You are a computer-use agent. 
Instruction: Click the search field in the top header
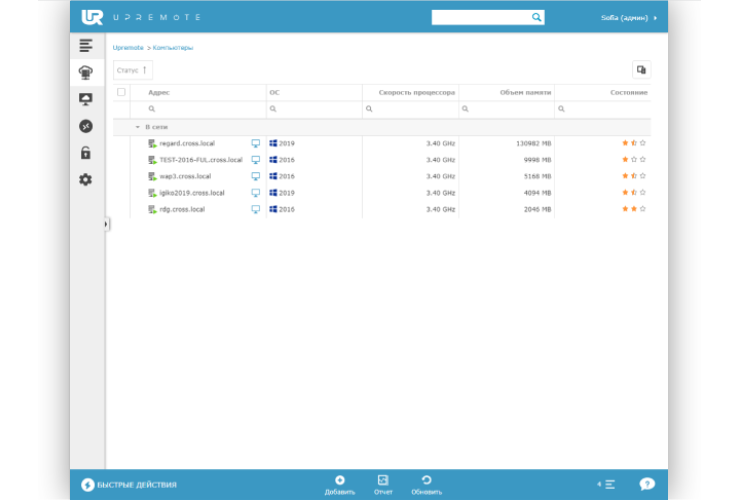(481, 17)
